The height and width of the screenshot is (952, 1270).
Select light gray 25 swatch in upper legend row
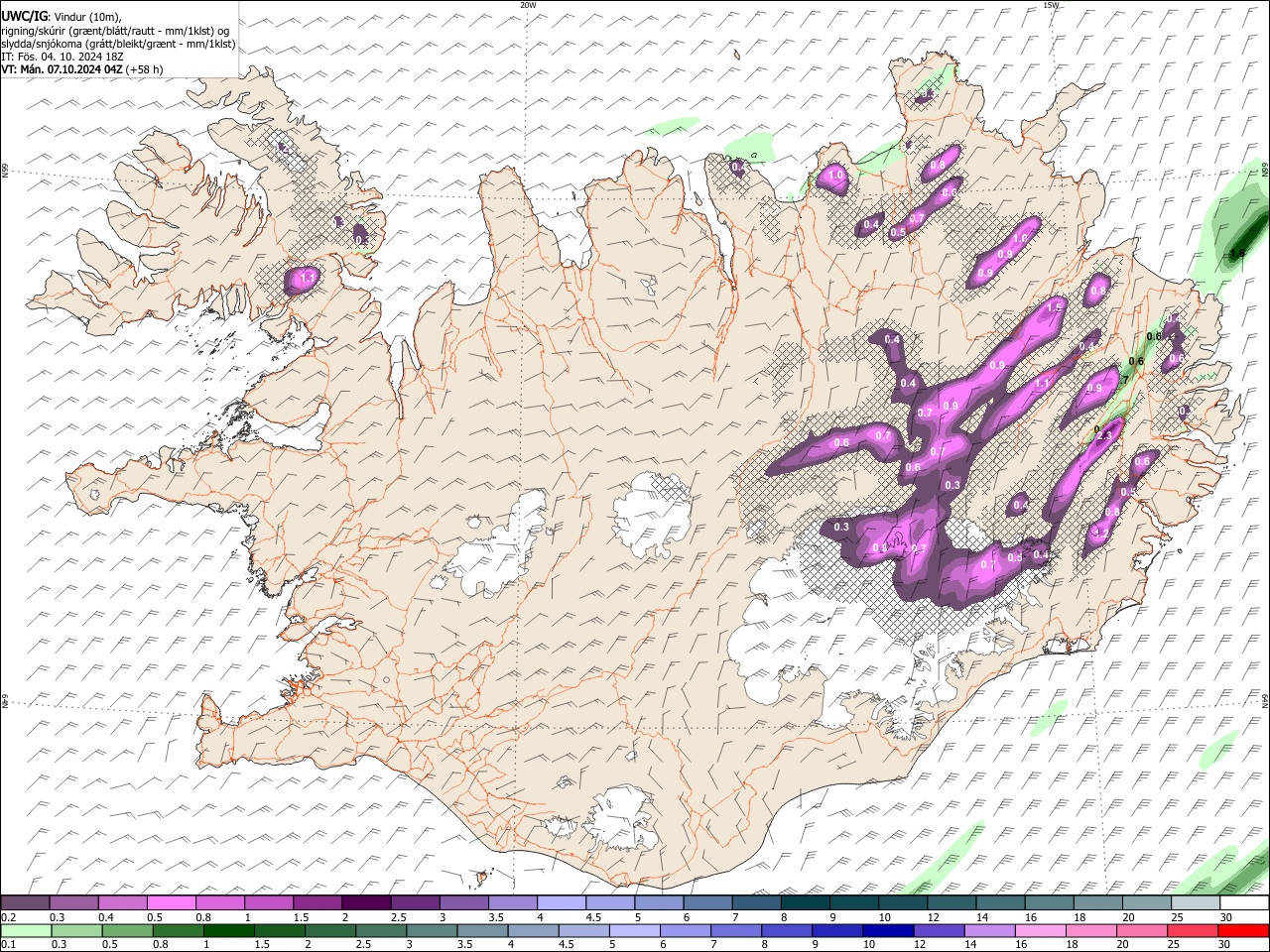tap(1196, 902)
